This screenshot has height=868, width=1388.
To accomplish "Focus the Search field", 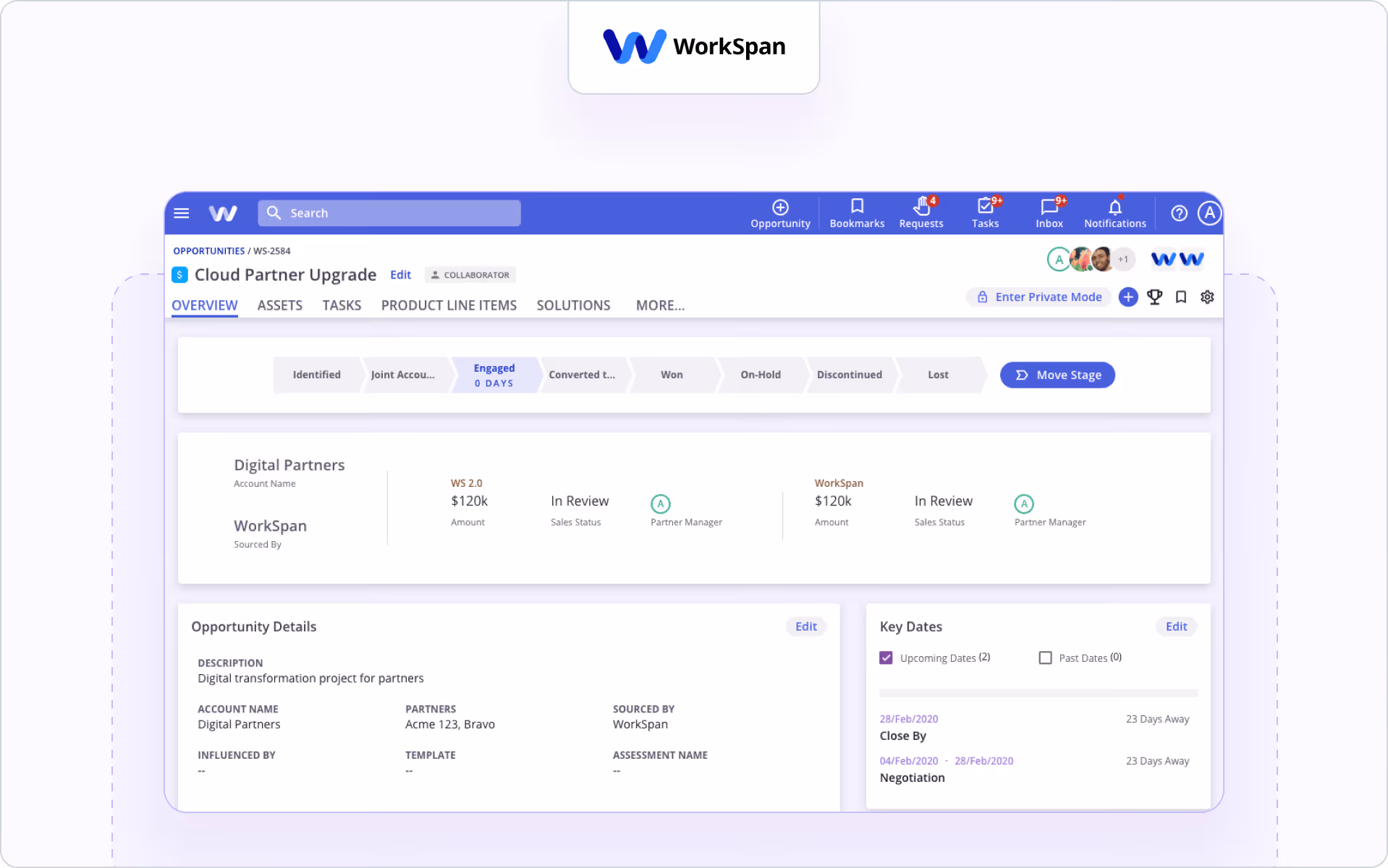I will tap(389, 213).
